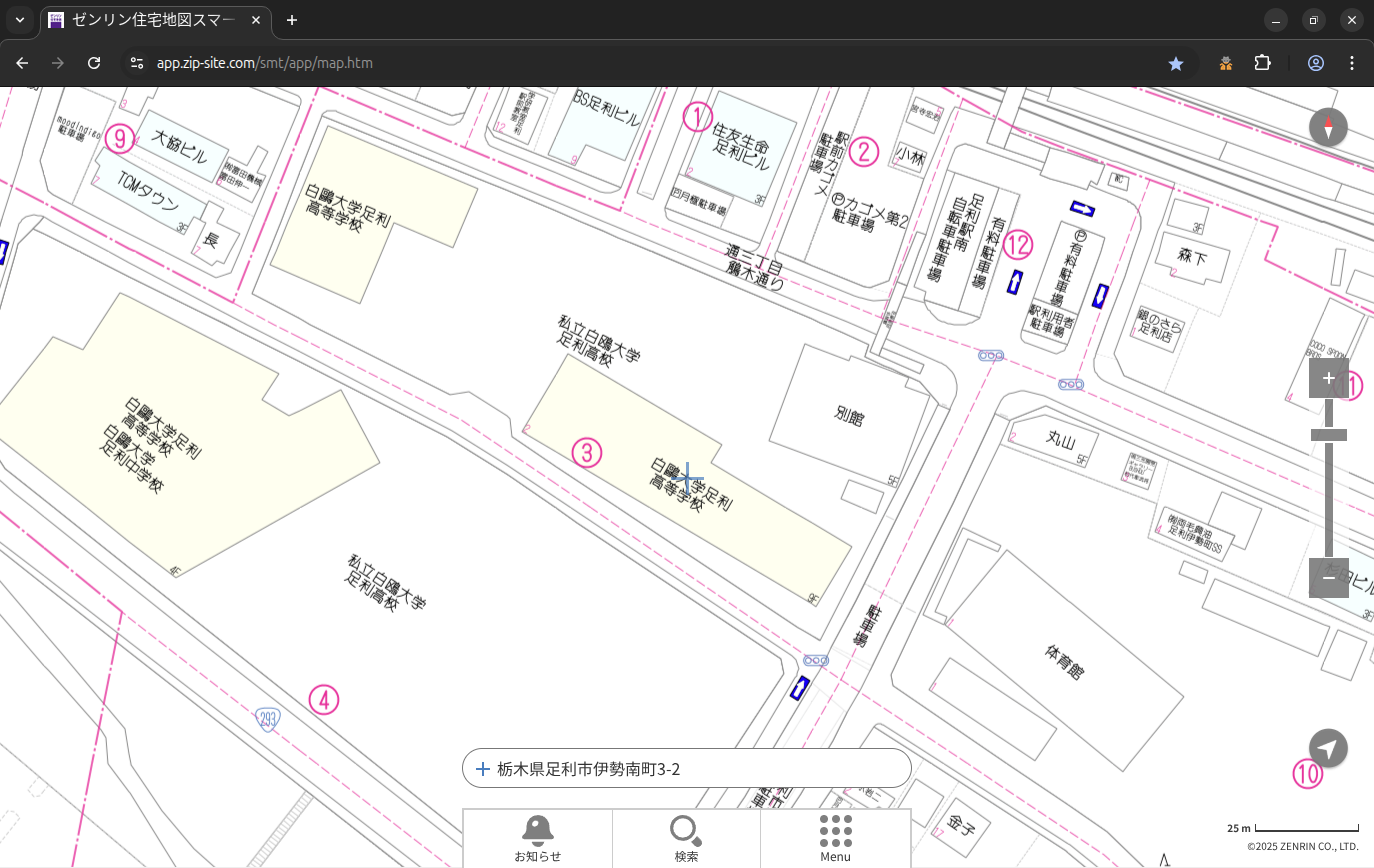Image resolution: width=1374 pixels, height=868 pixels.
Task: Zoom out with the minus button
Action: [1328, 578]
